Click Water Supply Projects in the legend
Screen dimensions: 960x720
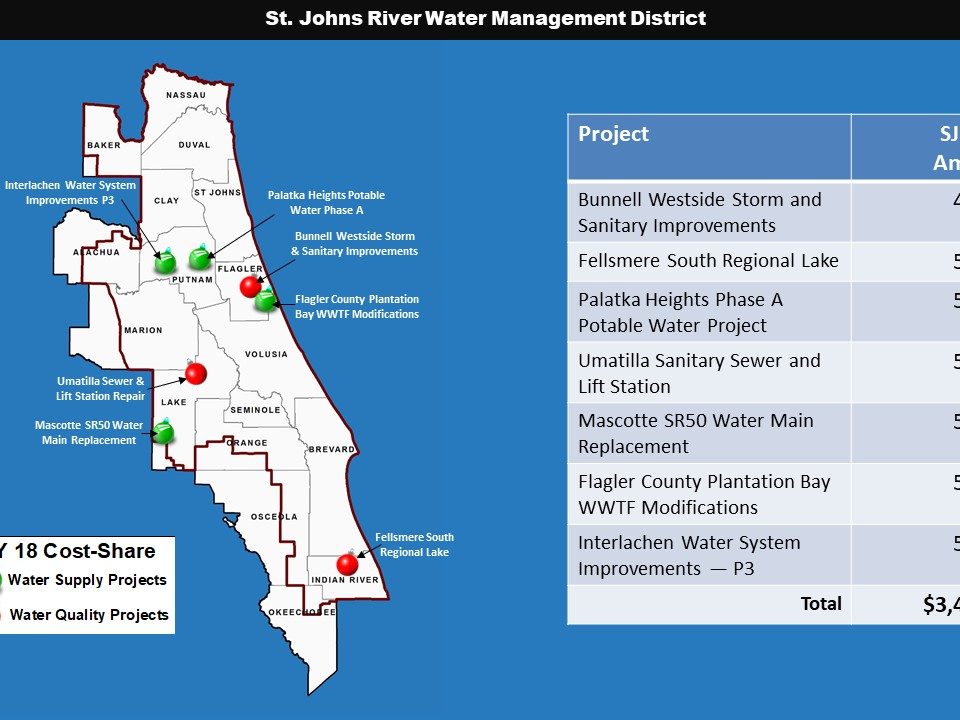pos(87,580)
